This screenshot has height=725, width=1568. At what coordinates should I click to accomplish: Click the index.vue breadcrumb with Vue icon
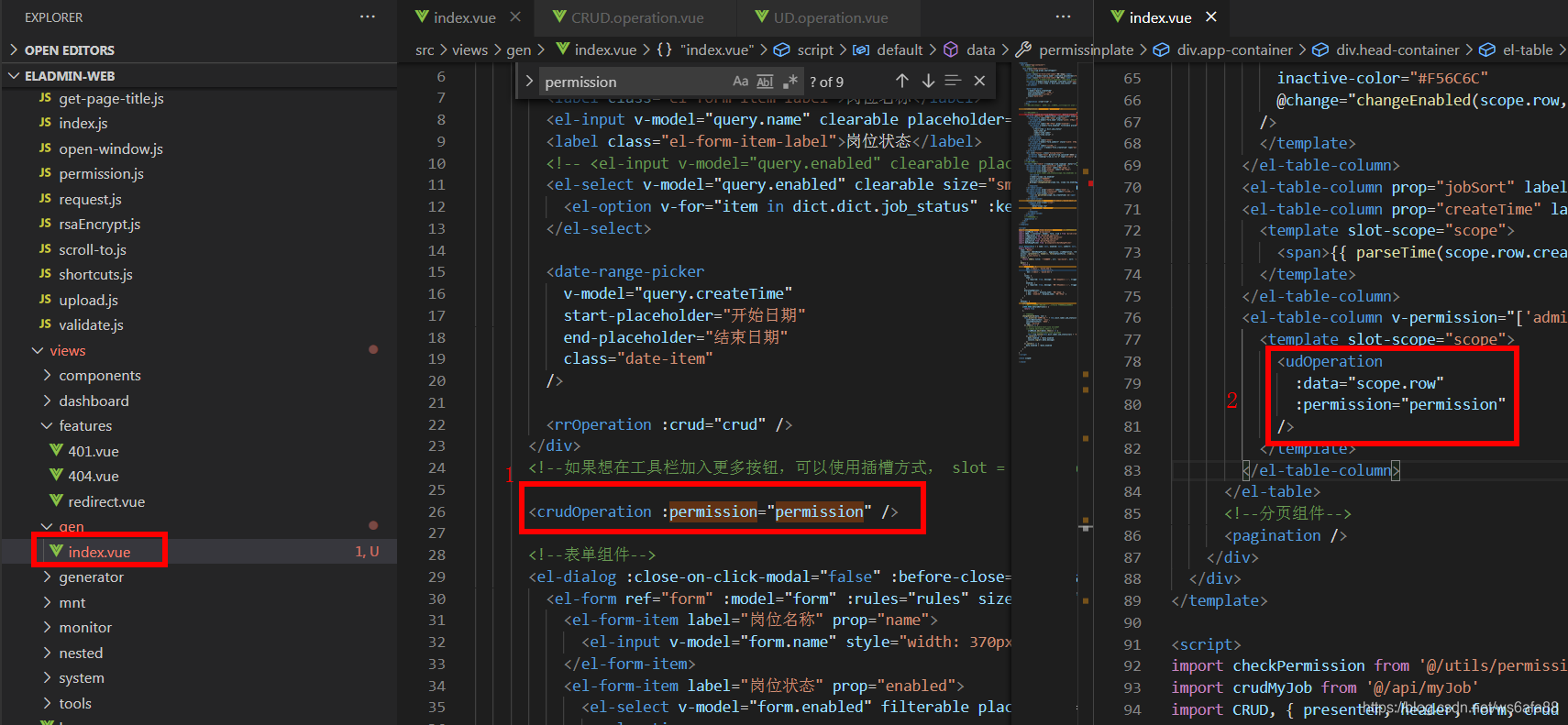pos(596,49)
